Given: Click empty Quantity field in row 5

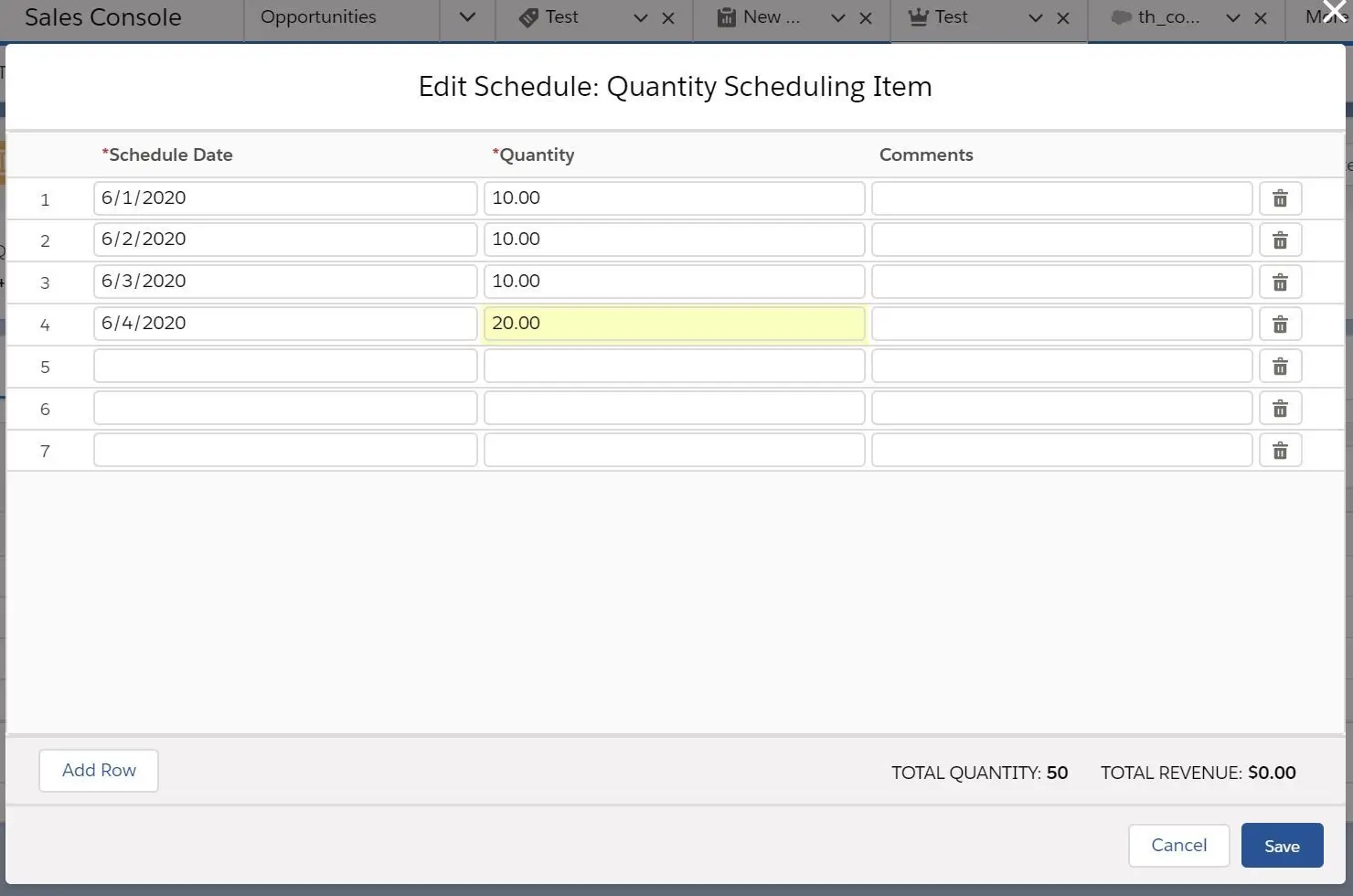Looking at the screenshot, I should tap(675, 366).
